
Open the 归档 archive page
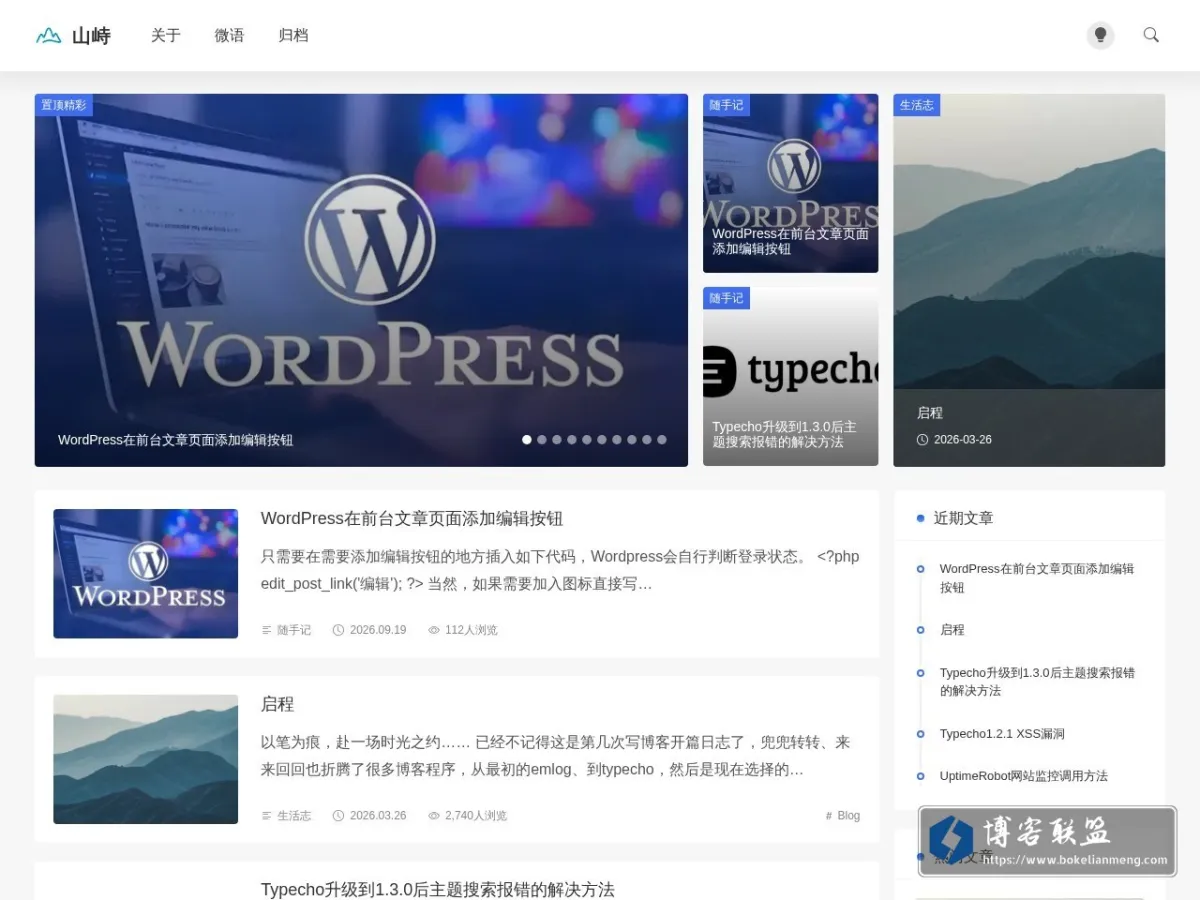click(x=293, y=36)
